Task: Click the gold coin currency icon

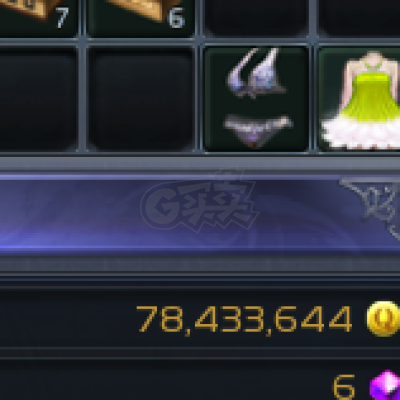Action: (x=383, y=318)
